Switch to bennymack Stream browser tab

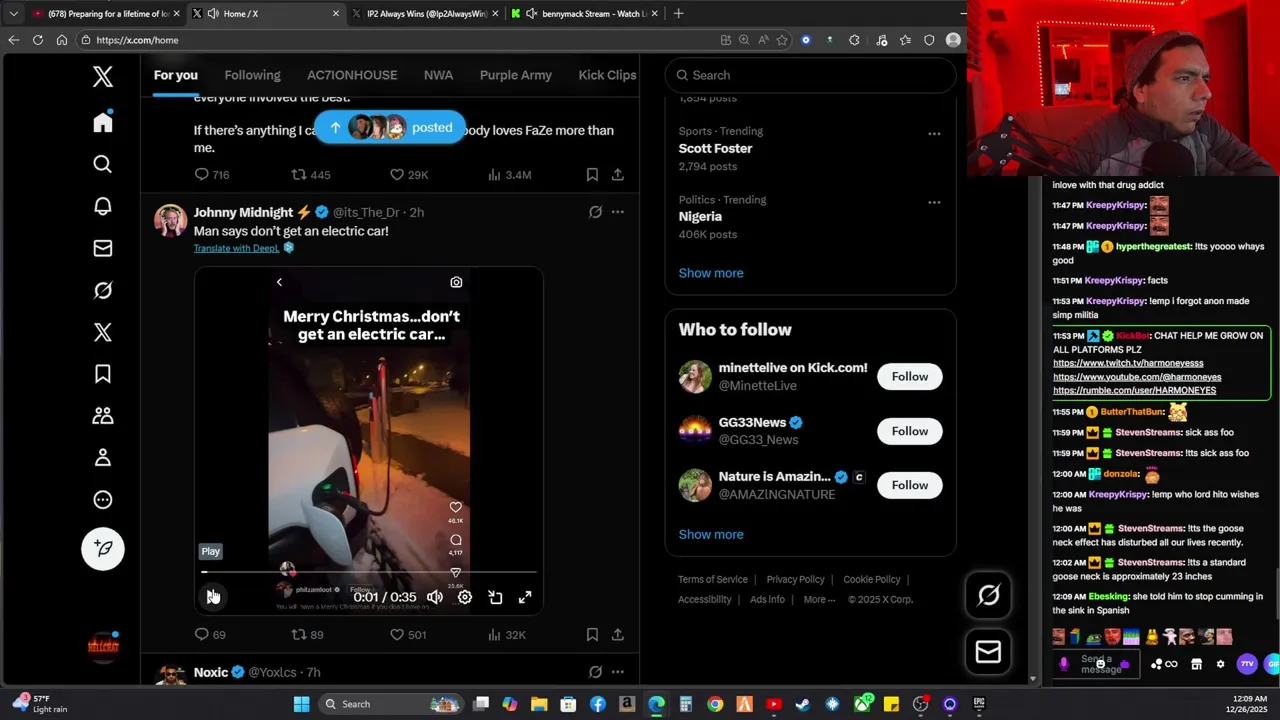point(582,13)
